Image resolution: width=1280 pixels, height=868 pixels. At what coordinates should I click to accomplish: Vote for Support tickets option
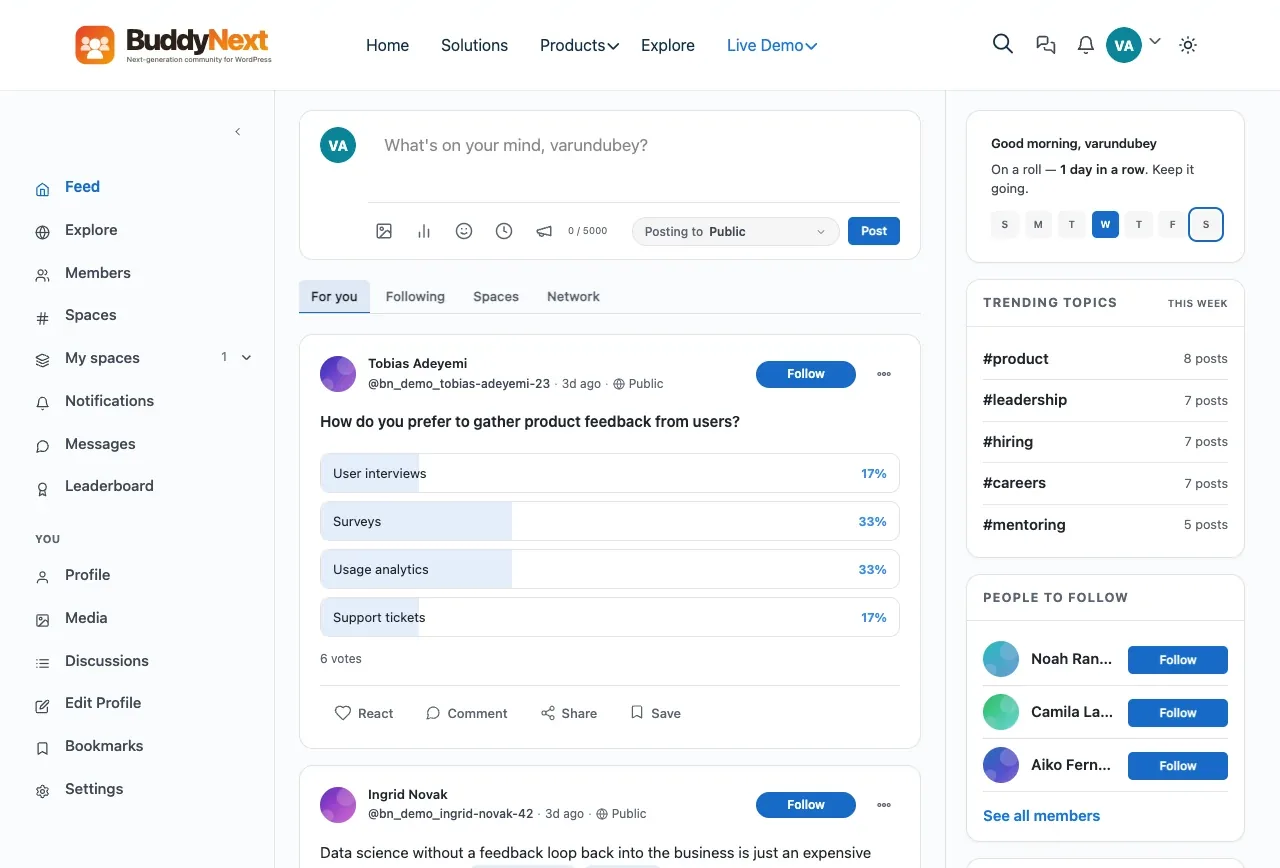pos(610,617)
